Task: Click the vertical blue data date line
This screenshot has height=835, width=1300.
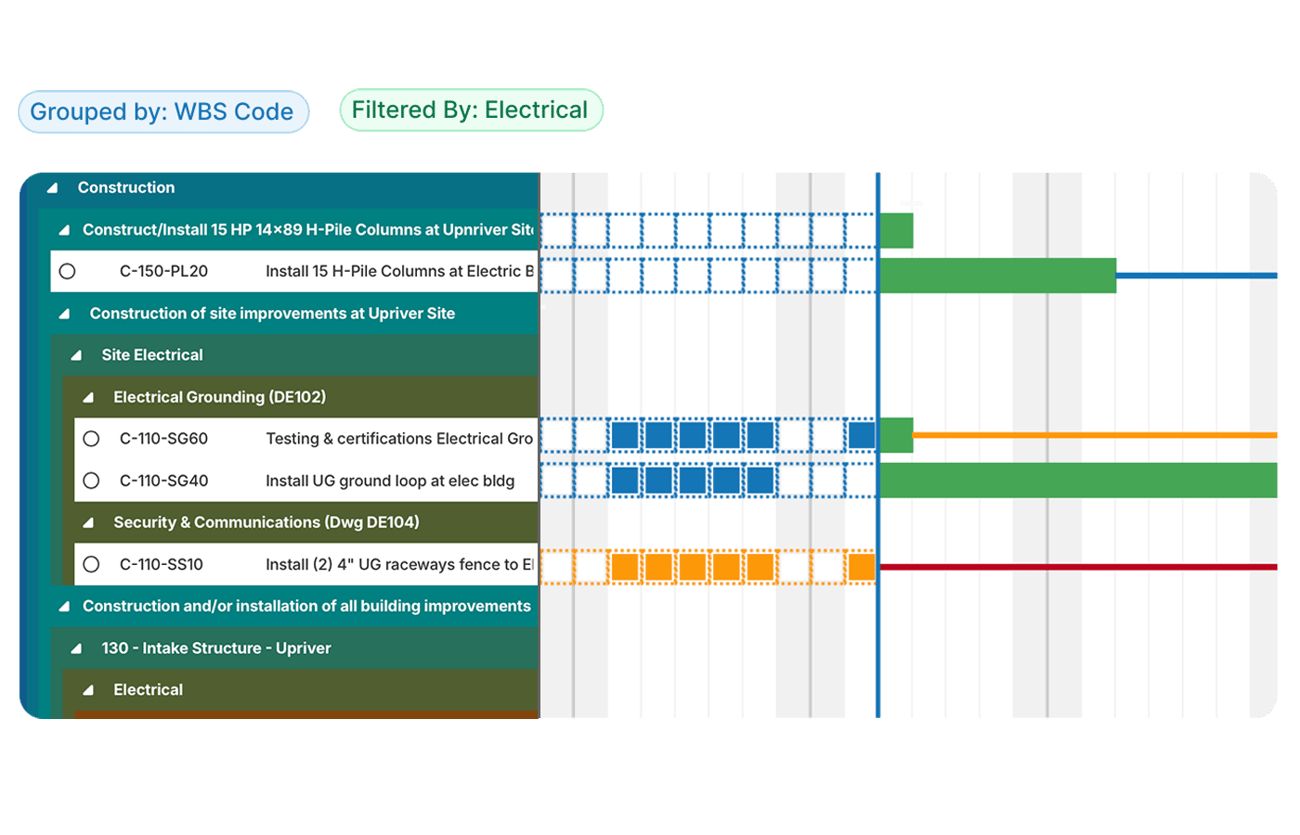Action: click(x=877, y=400)
